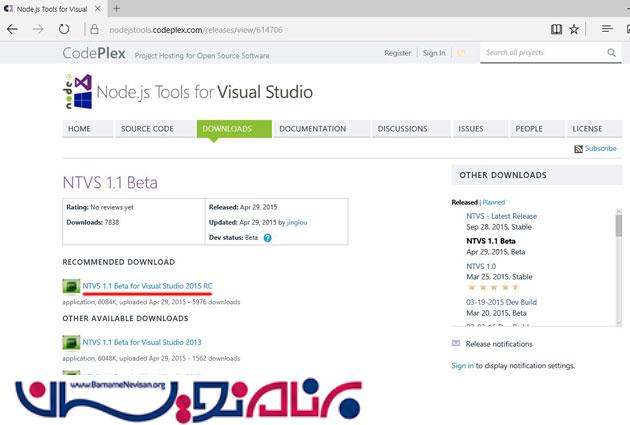630x425 pixels.
Task: Click the Search all projects input field
Action: pyautogui.click(x=544, y=53)
